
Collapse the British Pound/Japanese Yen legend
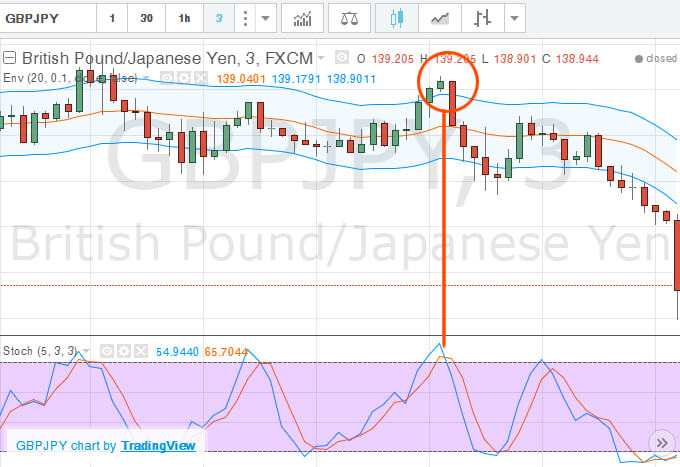pos(10,58)
